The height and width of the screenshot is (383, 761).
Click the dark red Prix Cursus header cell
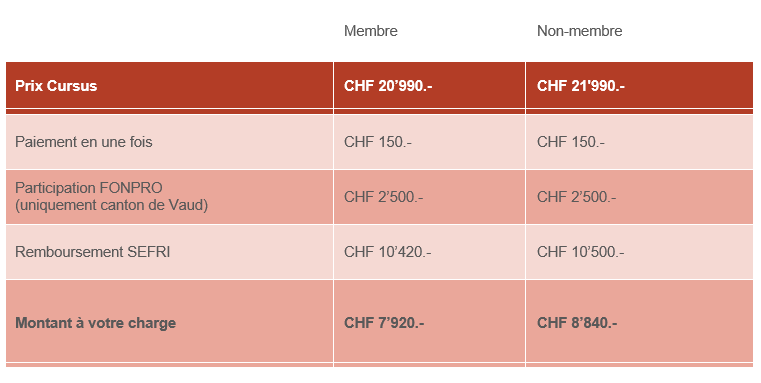pyautogui.click(x=169, y=85)
